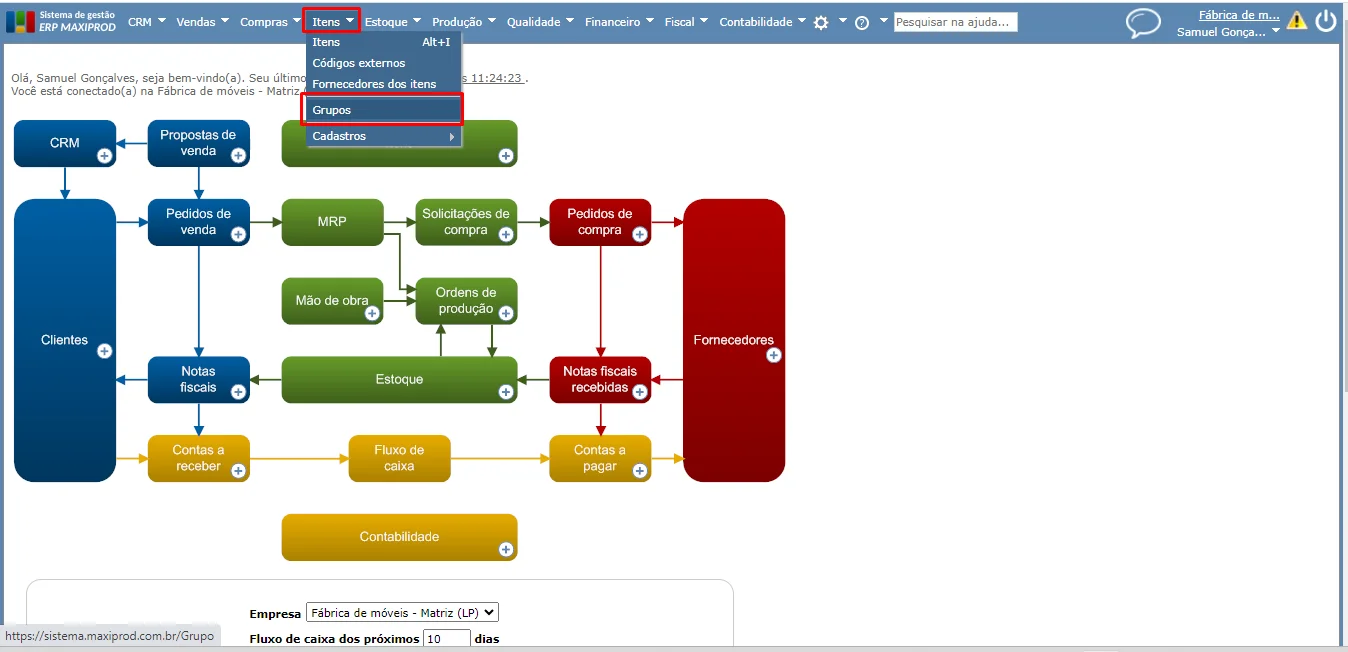Viewport: 1348px width, 652px height.
Task: Click the plus icon on Contabilidade block
Action: (506, 549)
